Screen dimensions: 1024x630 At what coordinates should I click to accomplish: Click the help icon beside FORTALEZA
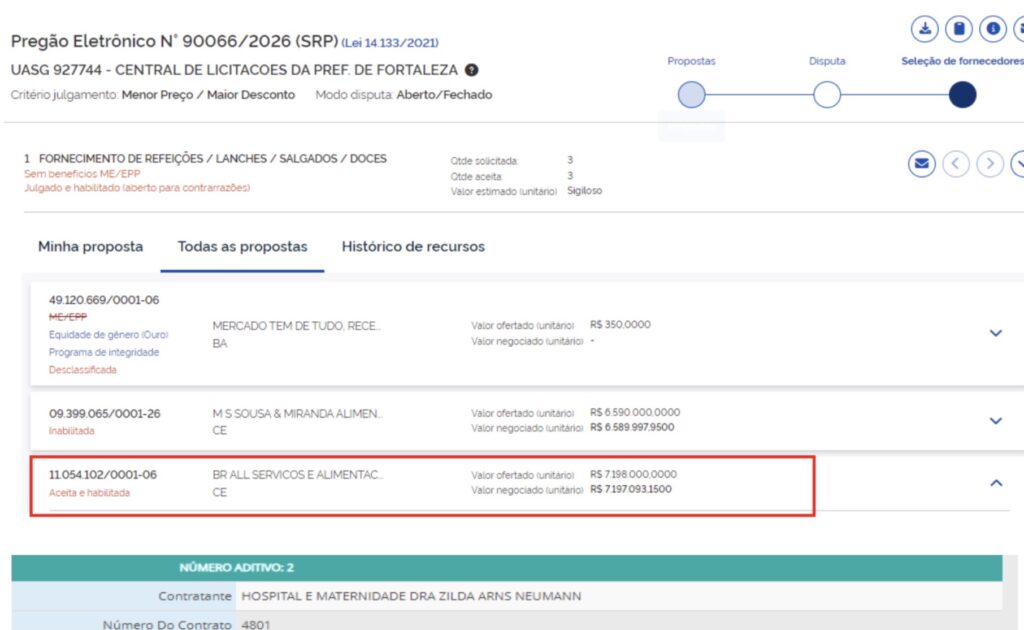472,70
